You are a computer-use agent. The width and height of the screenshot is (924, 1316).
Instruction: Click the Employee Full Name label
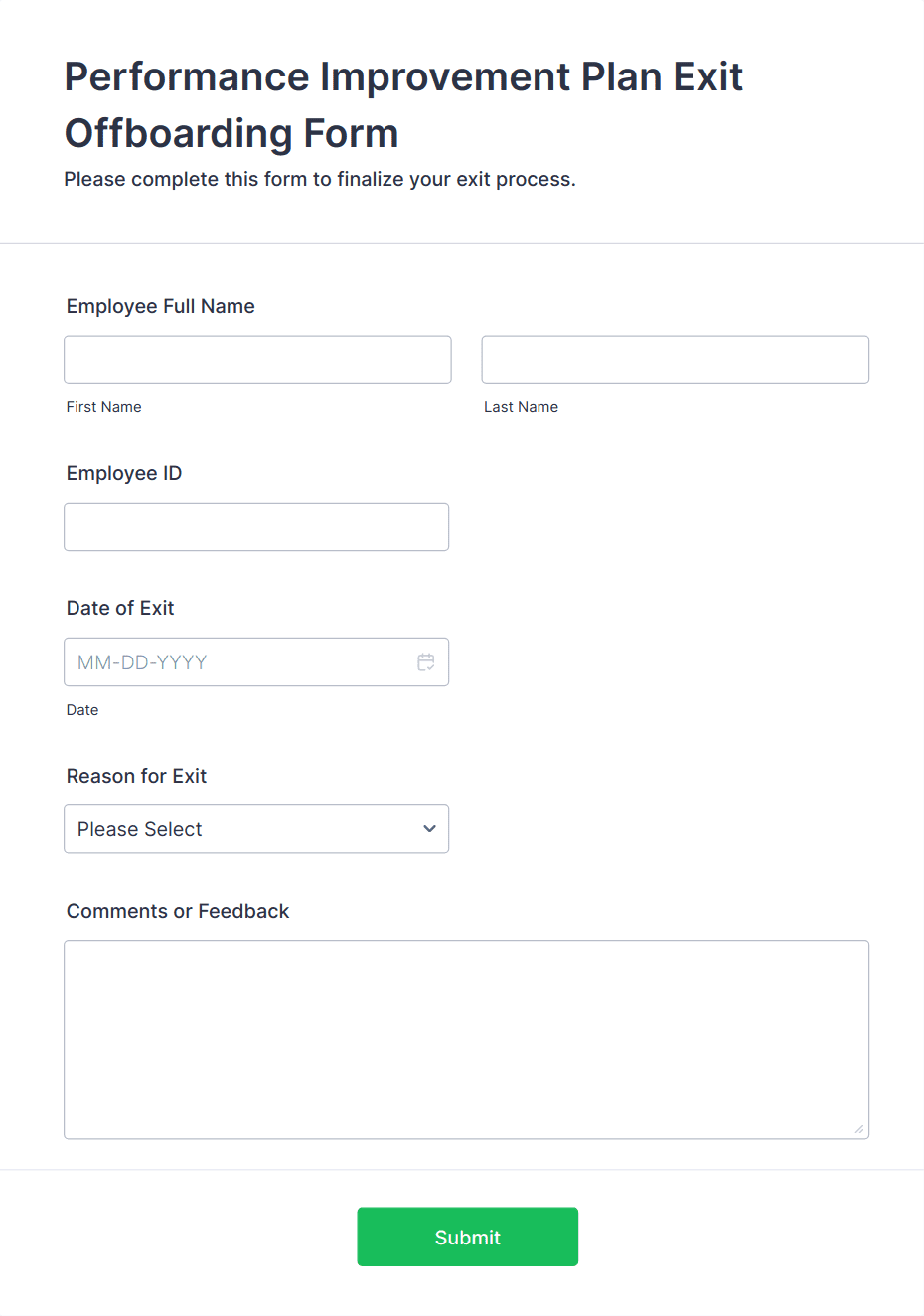[161, 306]
